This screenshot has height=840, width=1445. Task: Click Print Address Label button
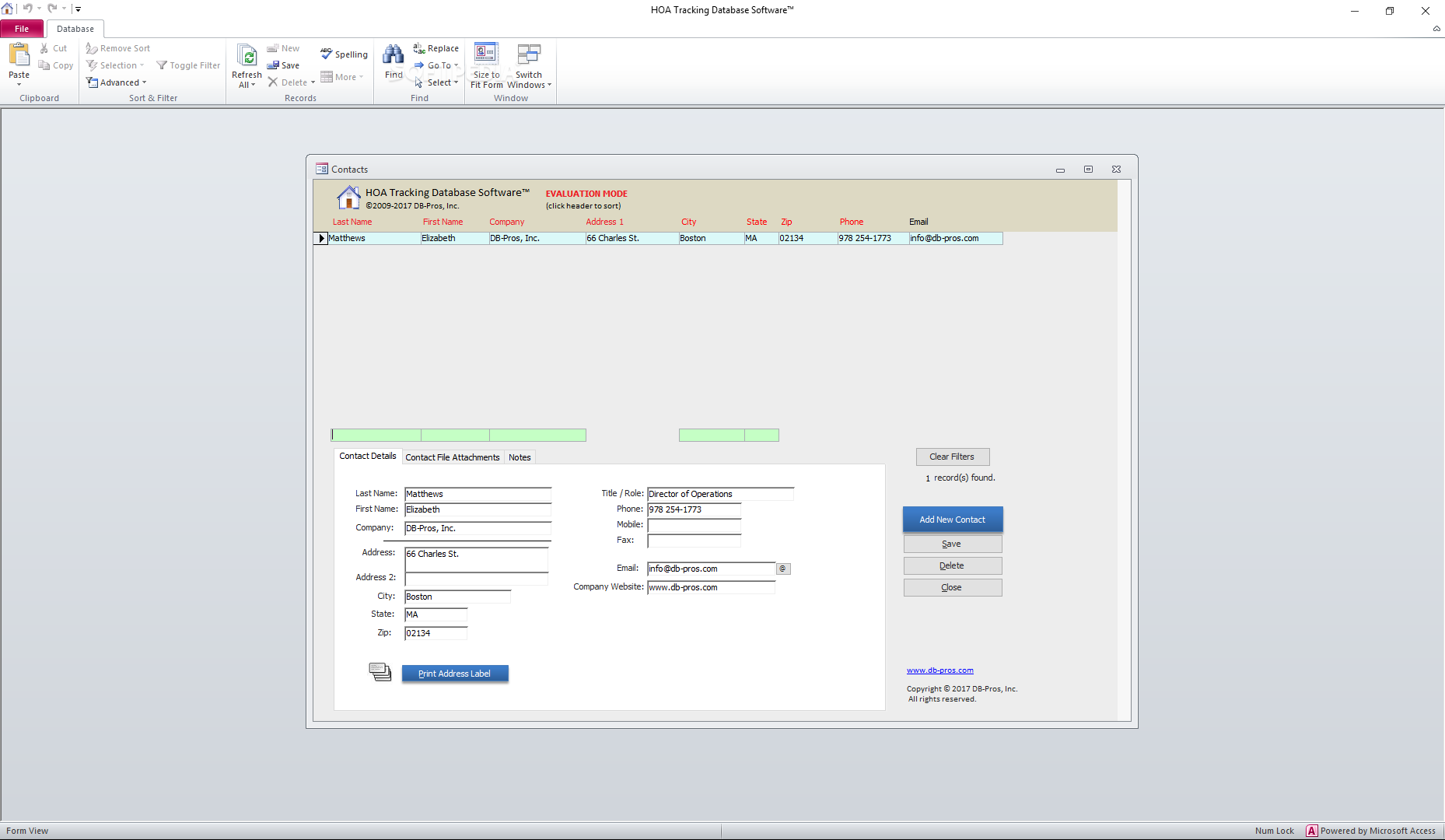pos(455,674)
